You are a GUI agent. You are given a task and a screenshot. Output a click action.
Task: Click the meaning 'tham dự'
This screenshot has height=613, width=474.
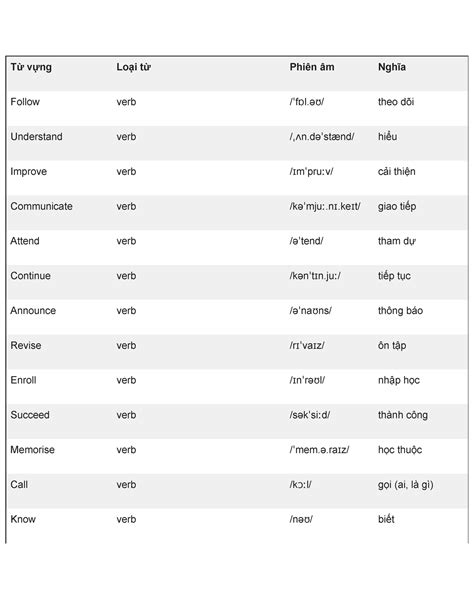click(x=397, y=241)
